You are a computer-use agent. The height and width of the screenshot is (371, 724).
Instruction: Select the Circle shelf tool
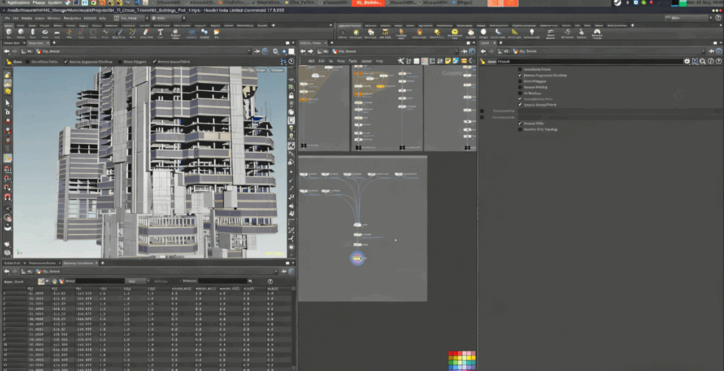point(93,33)
